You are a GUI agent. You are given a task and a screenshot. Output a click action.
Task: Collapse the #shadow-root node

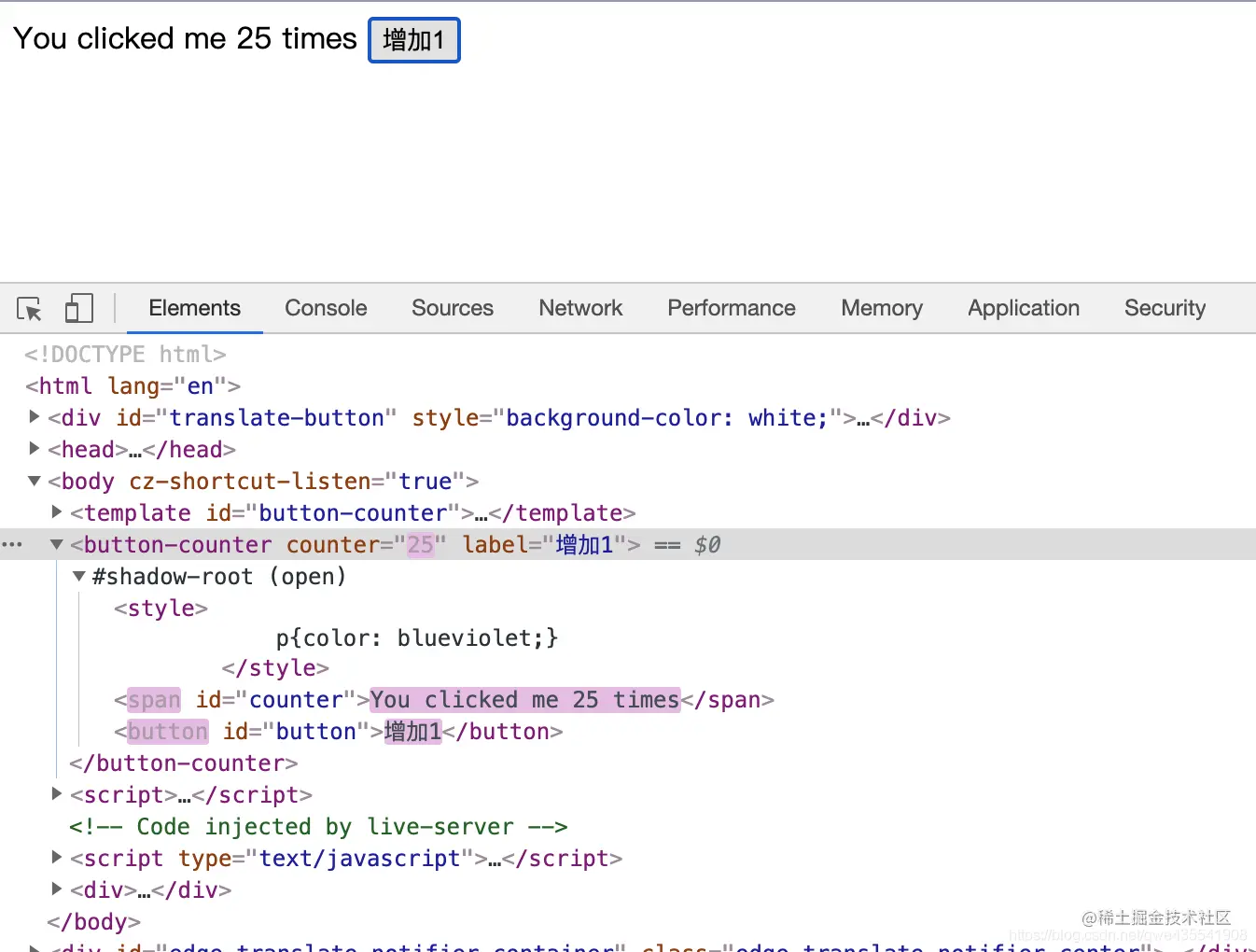tap(79, 576)
